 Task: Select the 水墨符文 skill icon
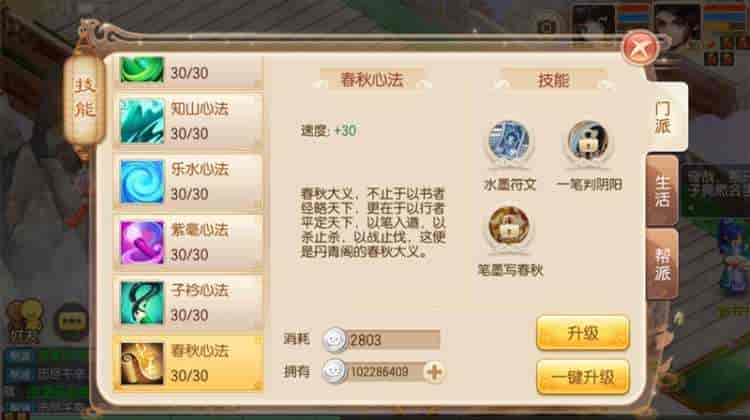click(509, 143)
